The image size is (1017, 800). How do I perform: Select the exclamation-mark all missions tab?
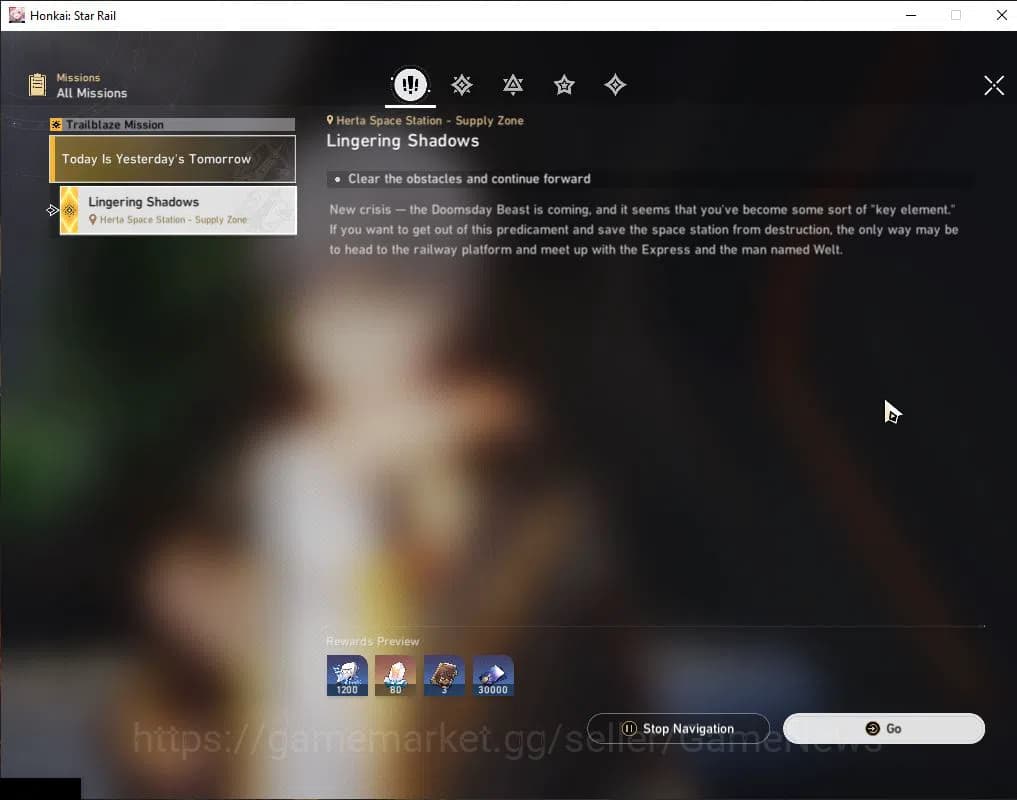click(409, 85)
